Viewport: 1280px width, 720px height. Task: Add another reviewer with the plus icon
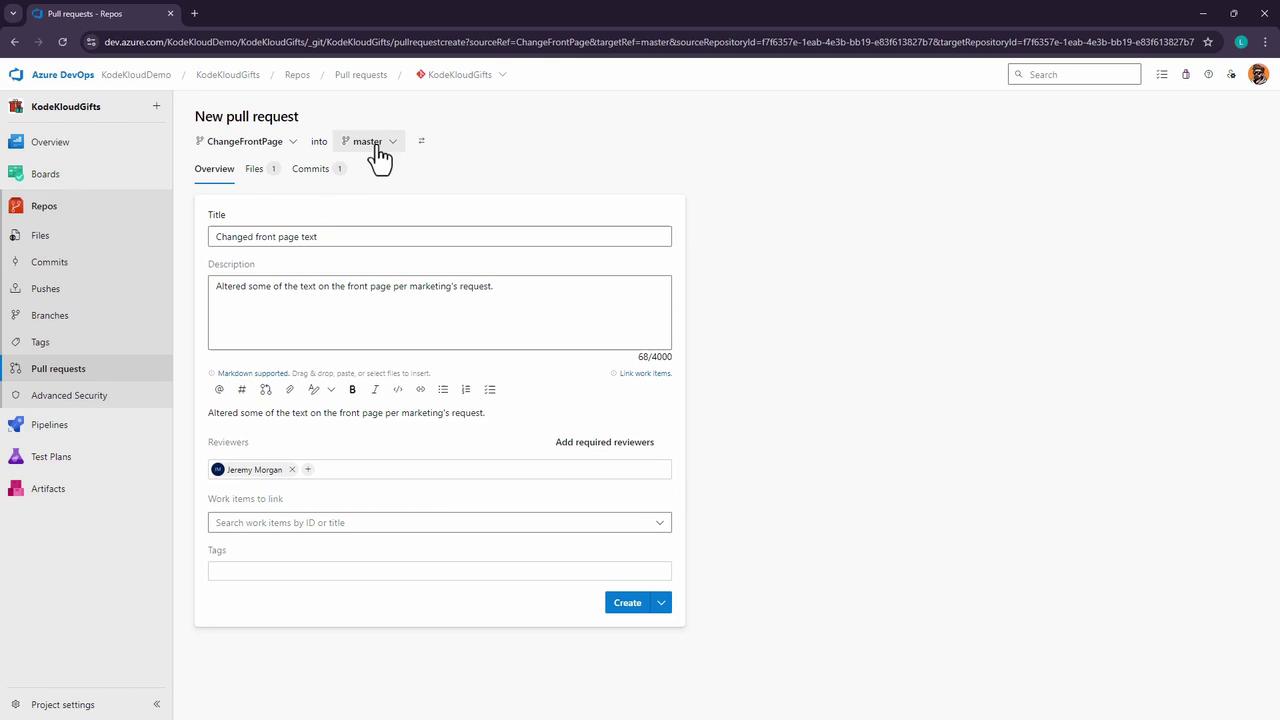pyautogui.click(x=308, y=469)
